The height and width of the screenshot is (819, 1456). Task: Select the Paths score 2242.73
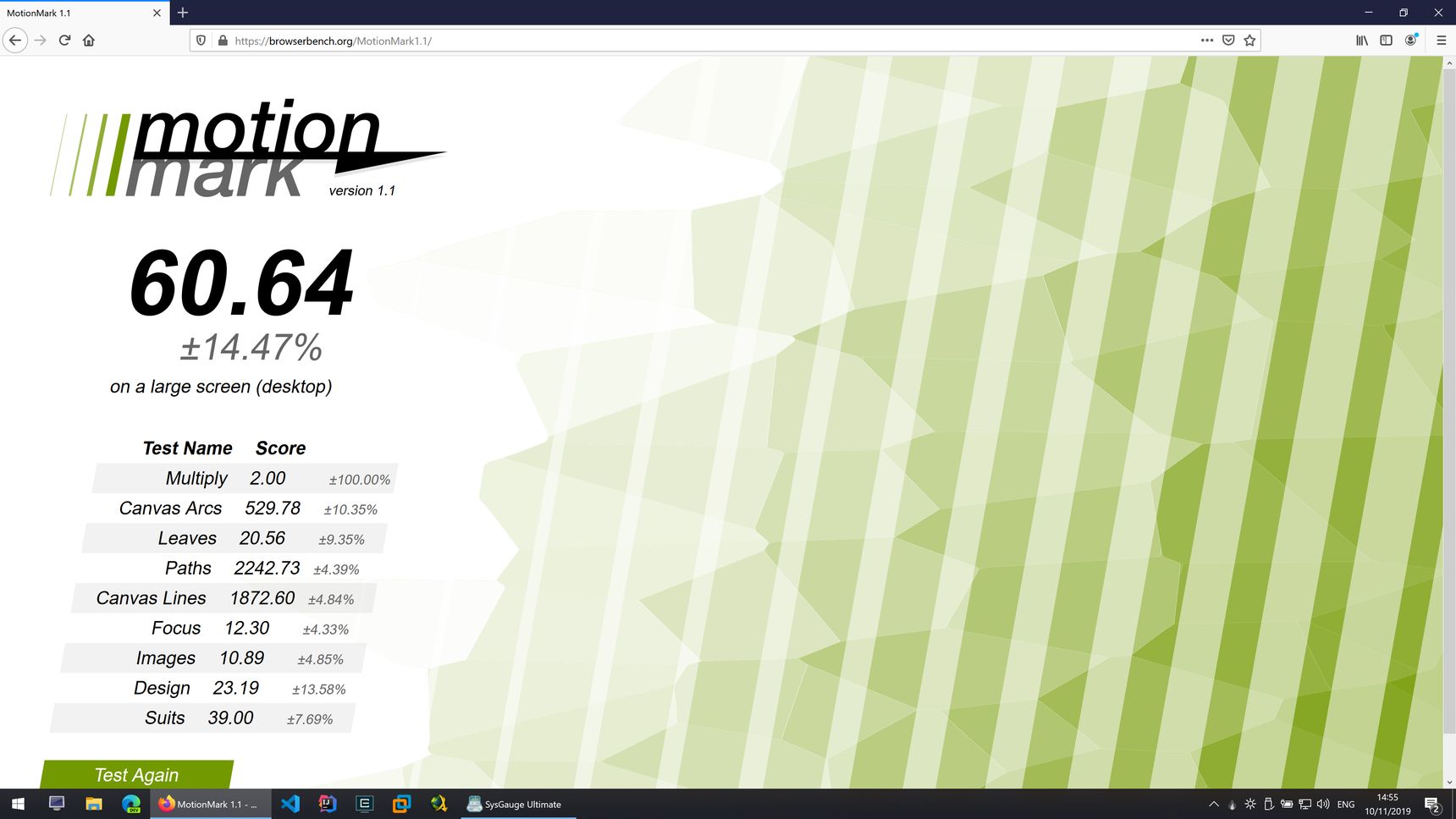267,568
